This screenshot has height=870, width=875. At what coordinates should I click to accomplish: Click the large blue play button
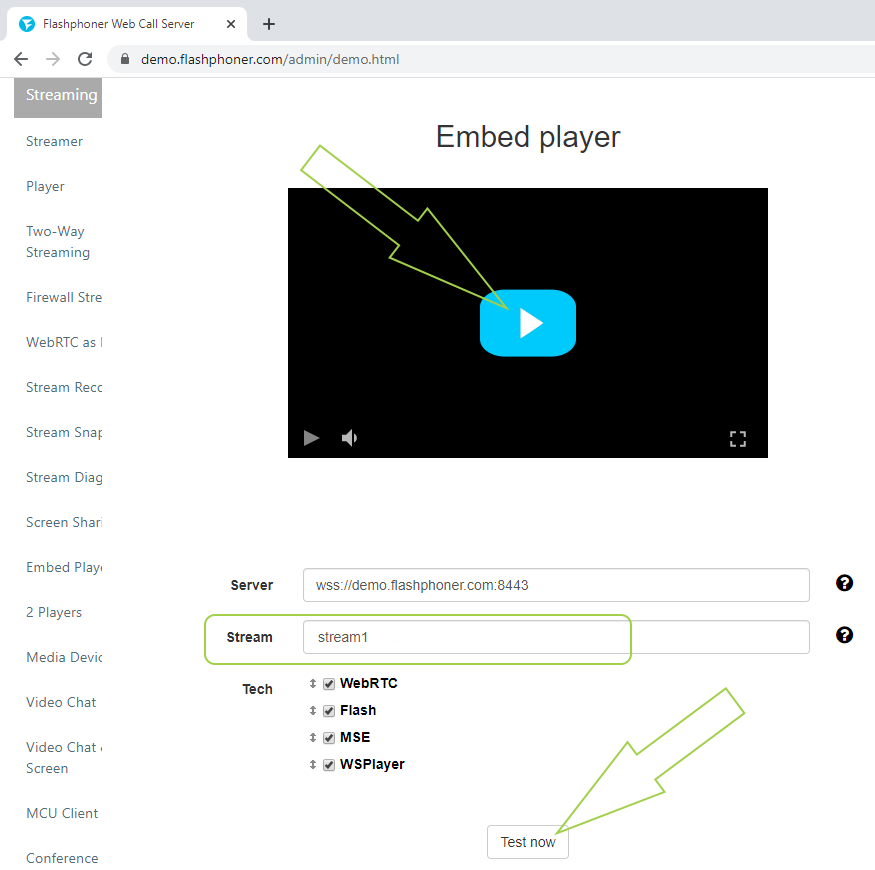(x=528, y=323)
